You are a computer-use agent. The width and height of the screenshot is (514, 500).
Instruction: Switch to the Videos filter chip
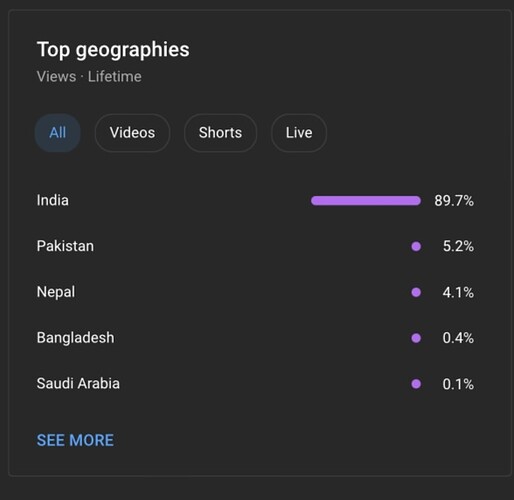point(132,133)
